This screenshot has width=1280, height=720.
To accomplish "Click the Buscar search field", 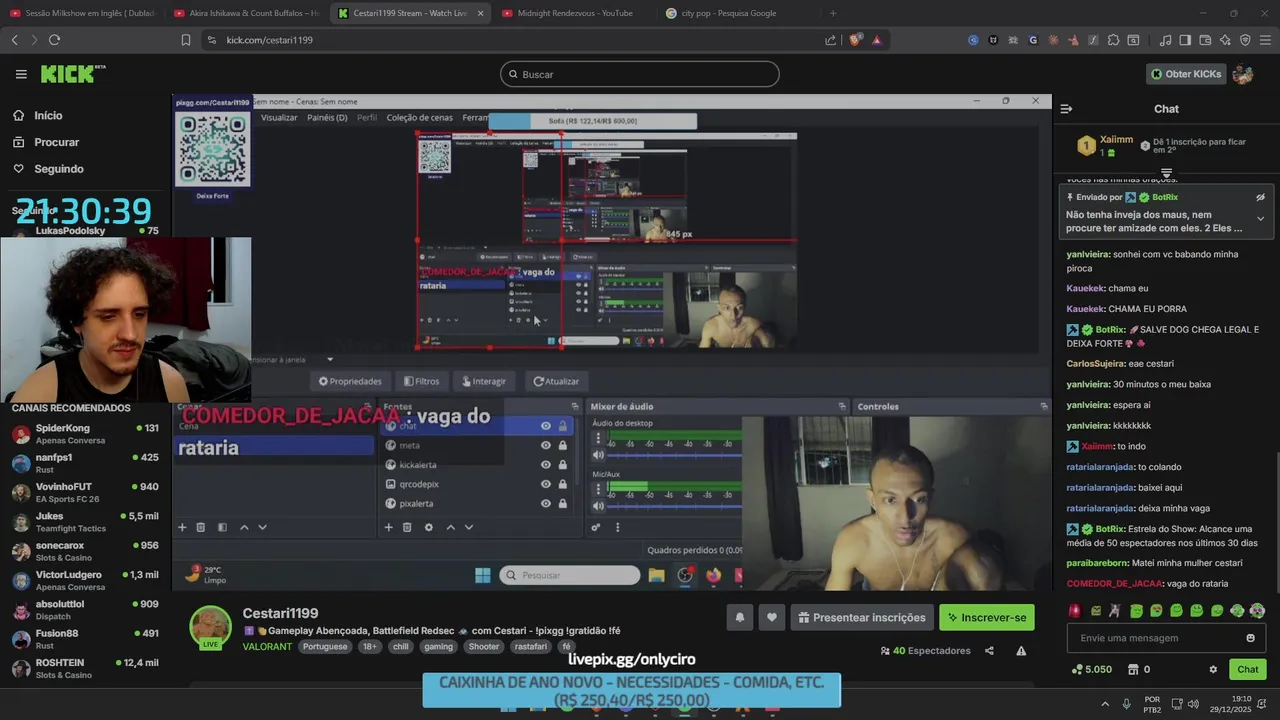I will pos(640,74).
